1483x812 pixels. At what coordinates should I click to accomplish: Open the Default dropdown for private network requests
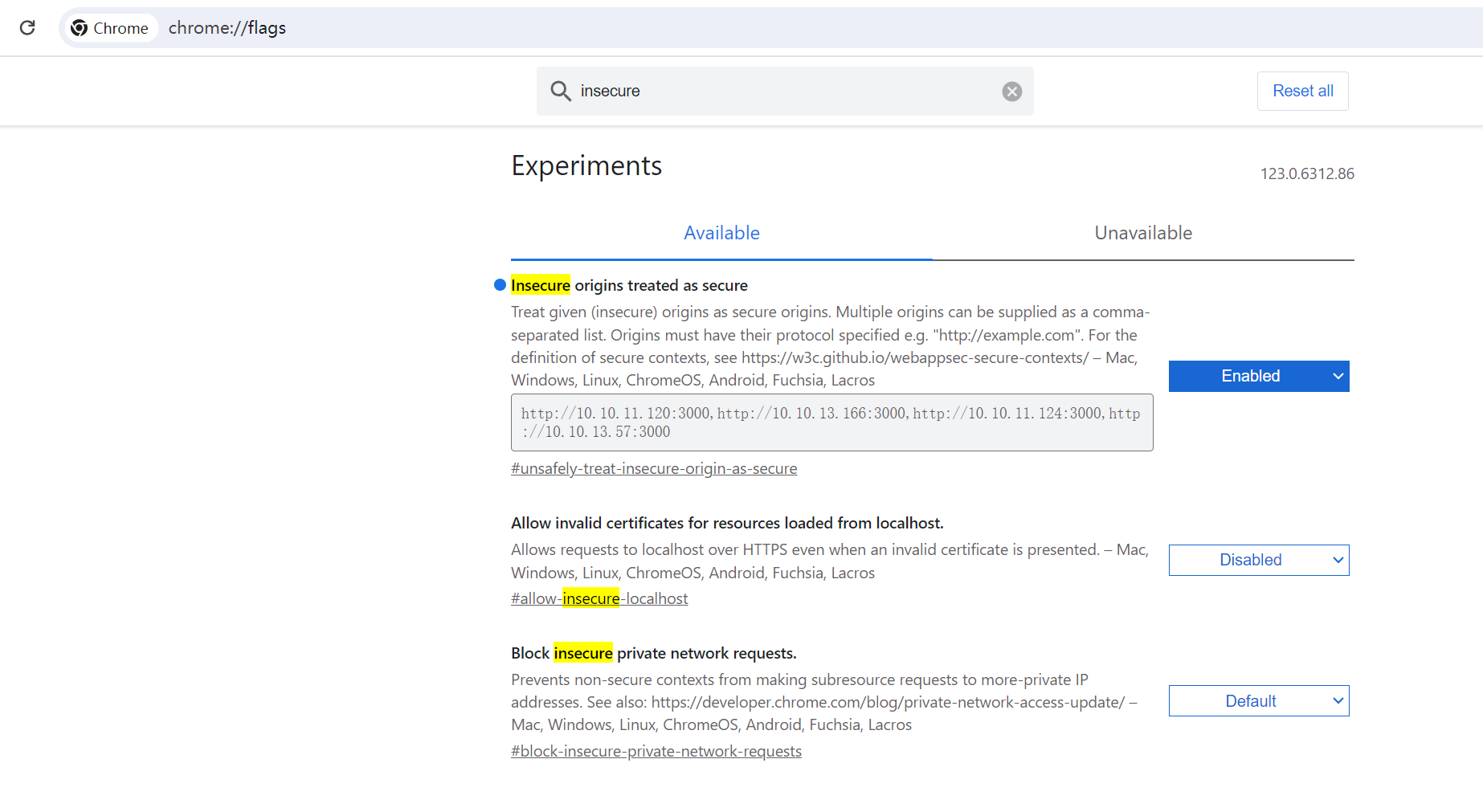[x=1258, y=701]
